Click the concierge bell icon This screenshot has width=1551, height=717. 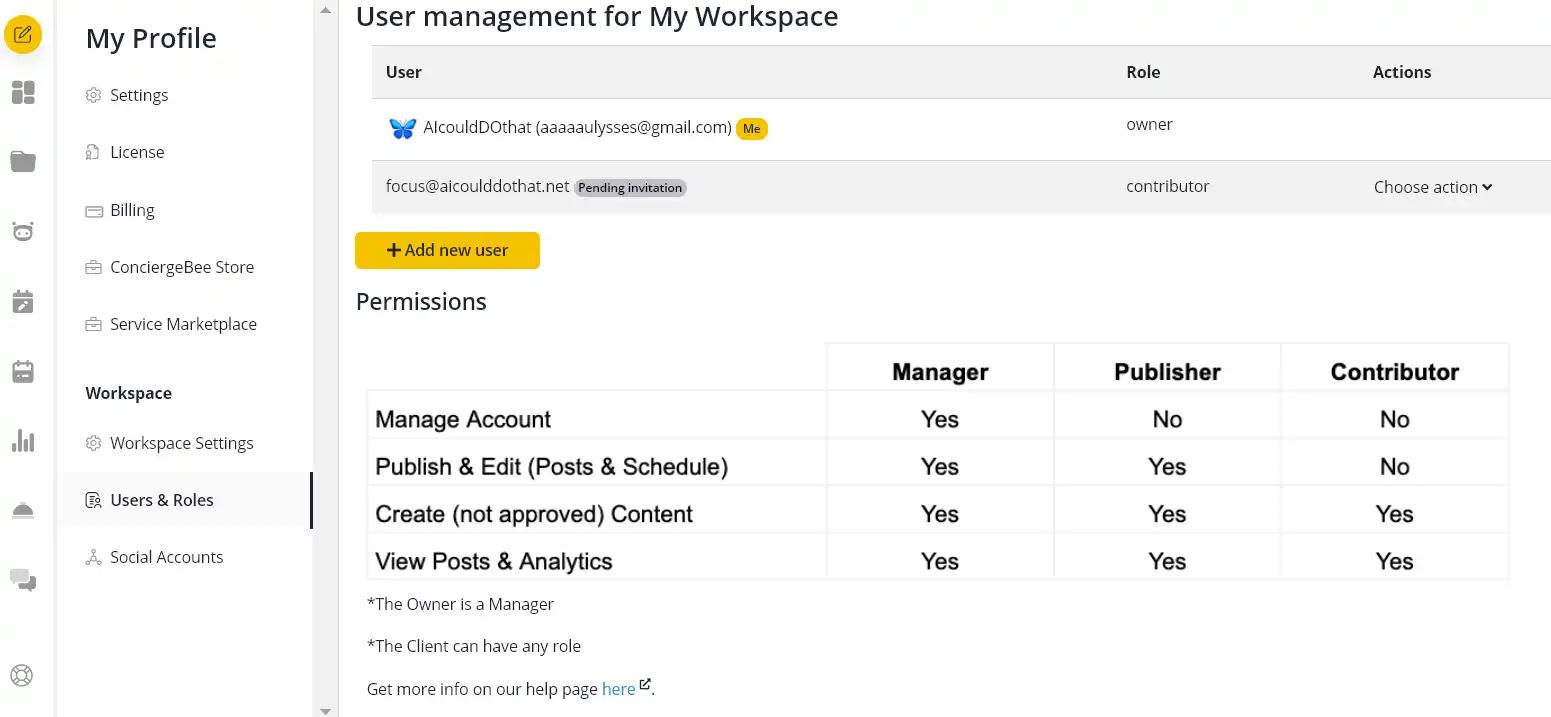[x=23, y=510]
